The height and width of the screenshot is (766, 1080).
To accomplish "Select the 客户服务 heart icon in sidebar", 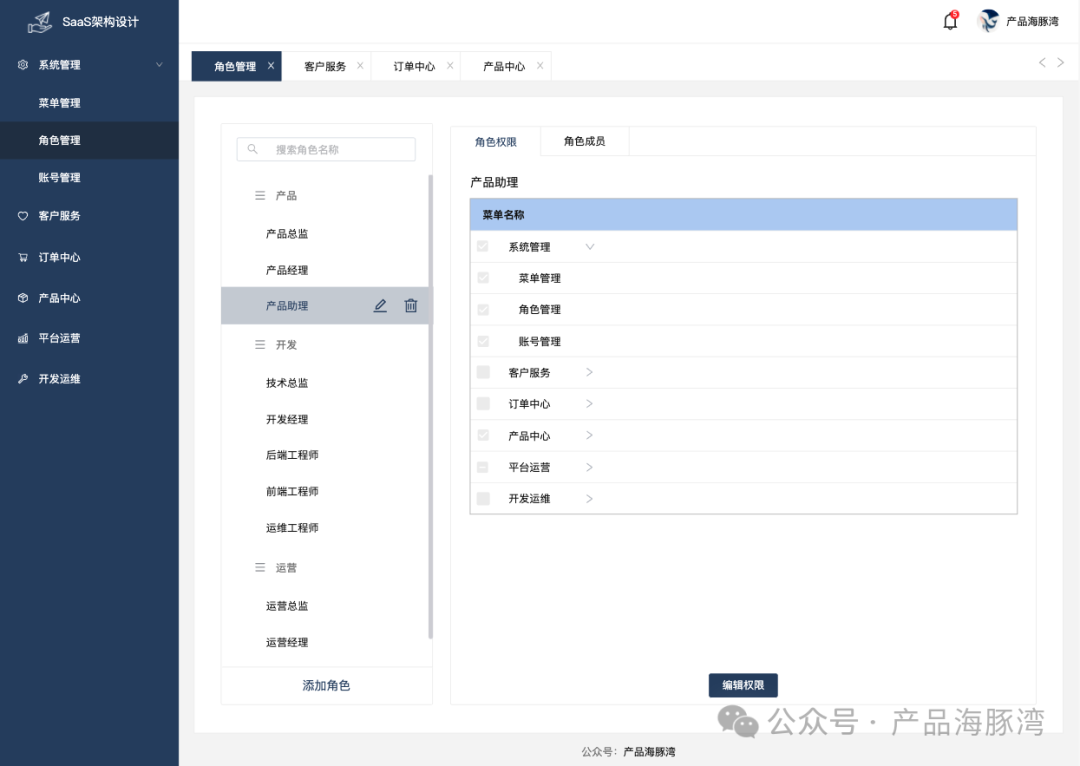I will pyautogui.click(x=22, y=215).
